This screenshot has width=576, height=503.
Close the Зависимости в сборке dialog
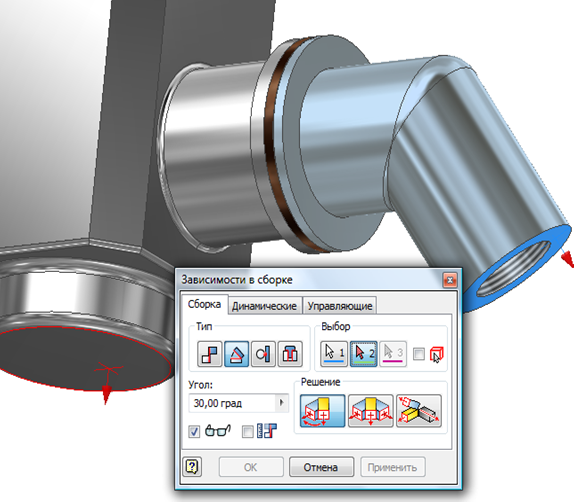(x=450, y=280)
